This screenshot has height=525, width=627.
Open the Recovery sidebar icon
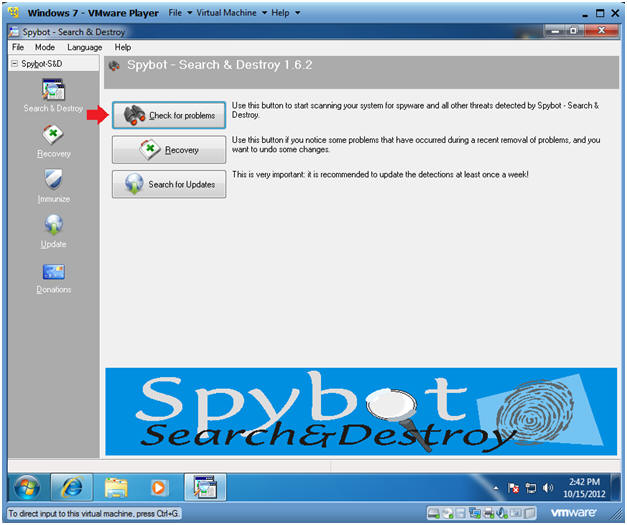(53, 135)
